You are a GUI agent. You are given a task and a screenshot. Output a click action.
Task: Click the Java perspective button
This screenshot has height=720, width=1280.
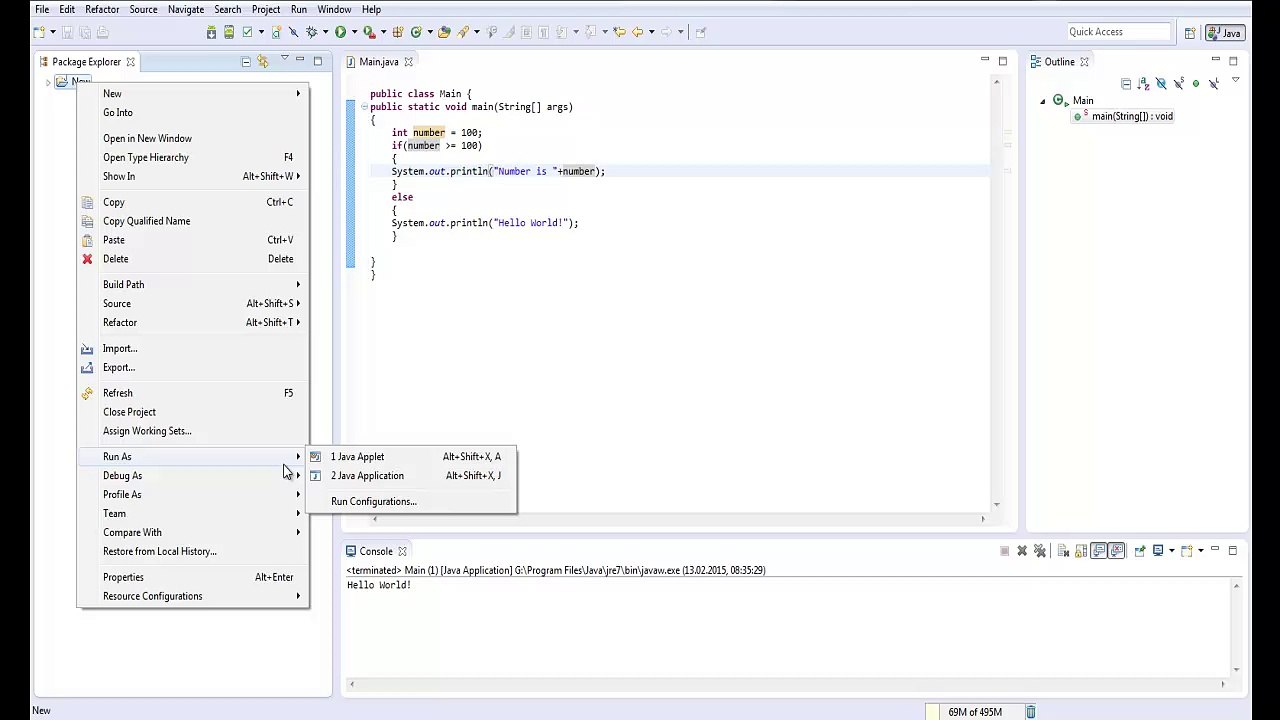[x=1224, y=32]
